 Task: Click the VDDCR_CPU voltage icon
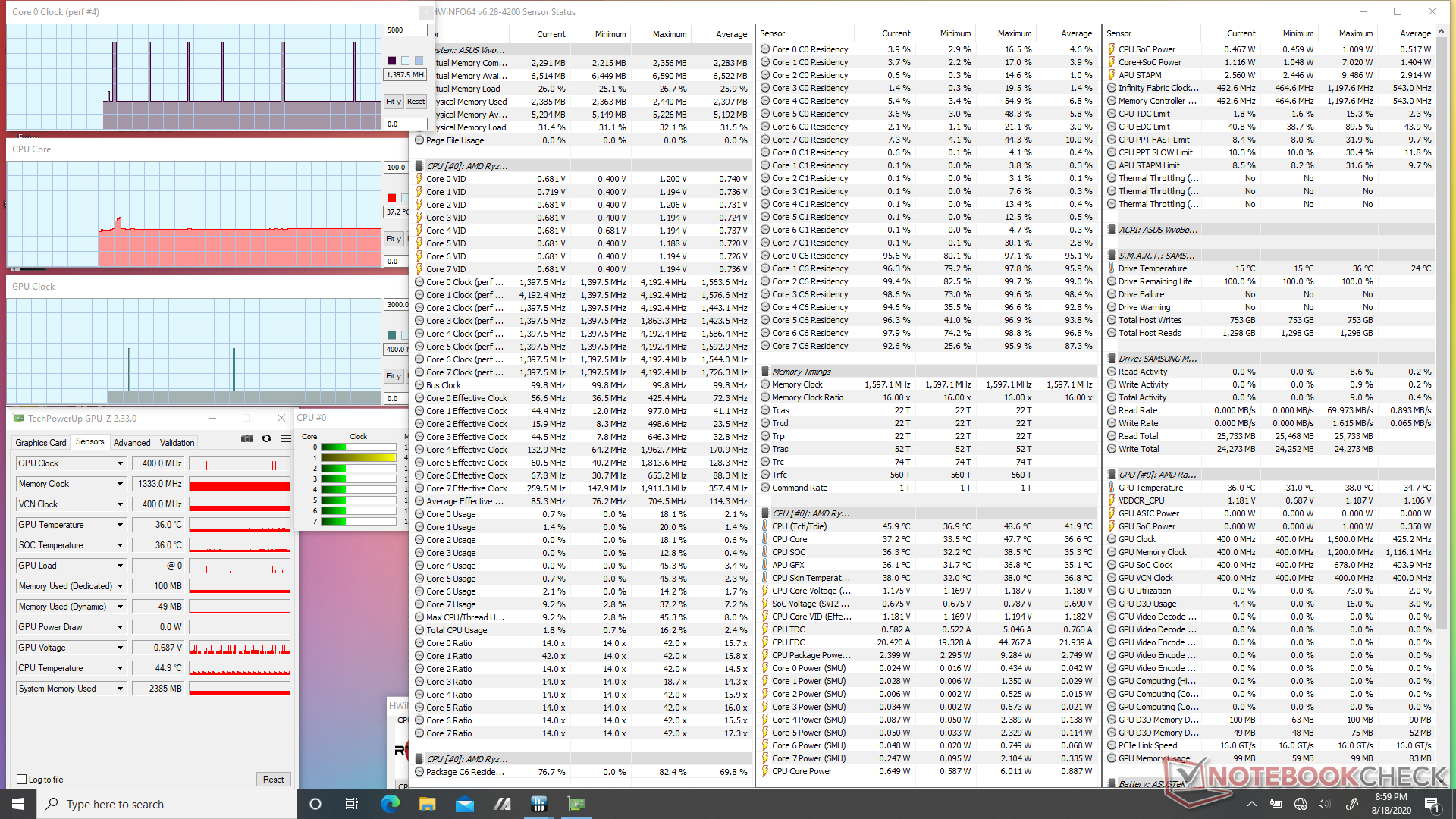click(1112, 500)
